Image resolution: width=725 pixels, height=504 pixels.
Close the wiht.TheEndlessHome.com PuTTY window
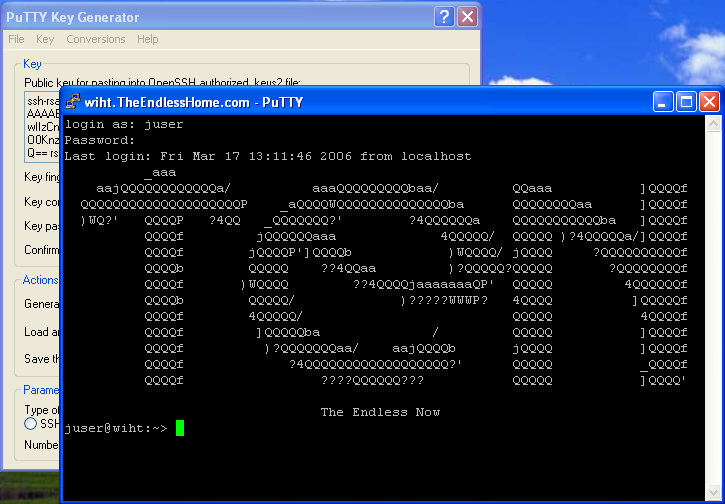[x=709, y=102]
